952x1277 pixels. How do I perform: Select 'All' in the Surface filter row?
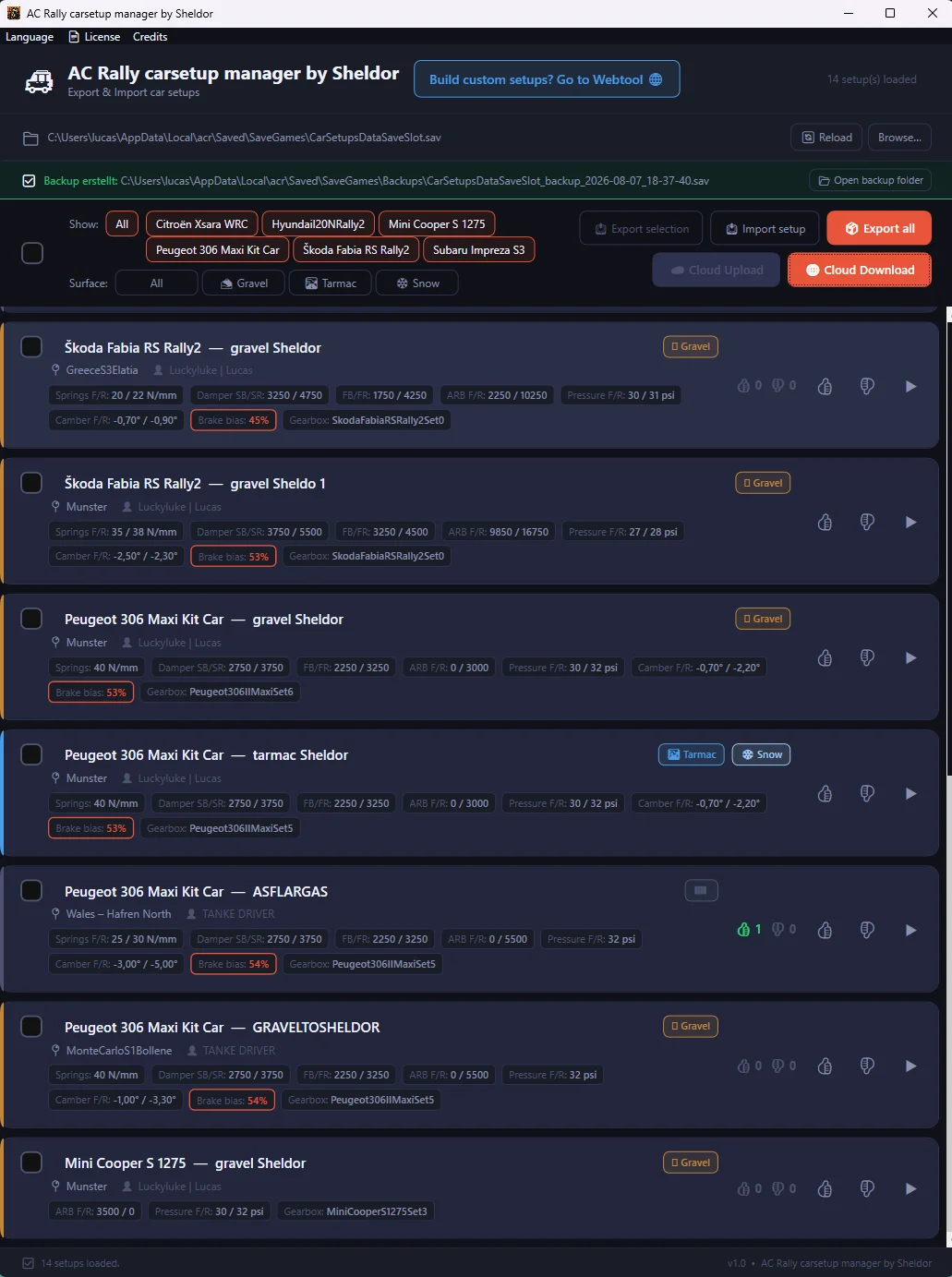[156, 283]
